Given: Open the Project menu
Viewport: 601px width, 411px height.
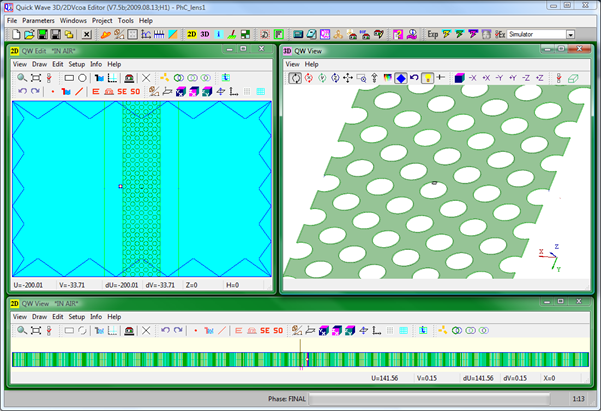Looking at the screenshot, I should pyautogui.click(x=102, y=20).
